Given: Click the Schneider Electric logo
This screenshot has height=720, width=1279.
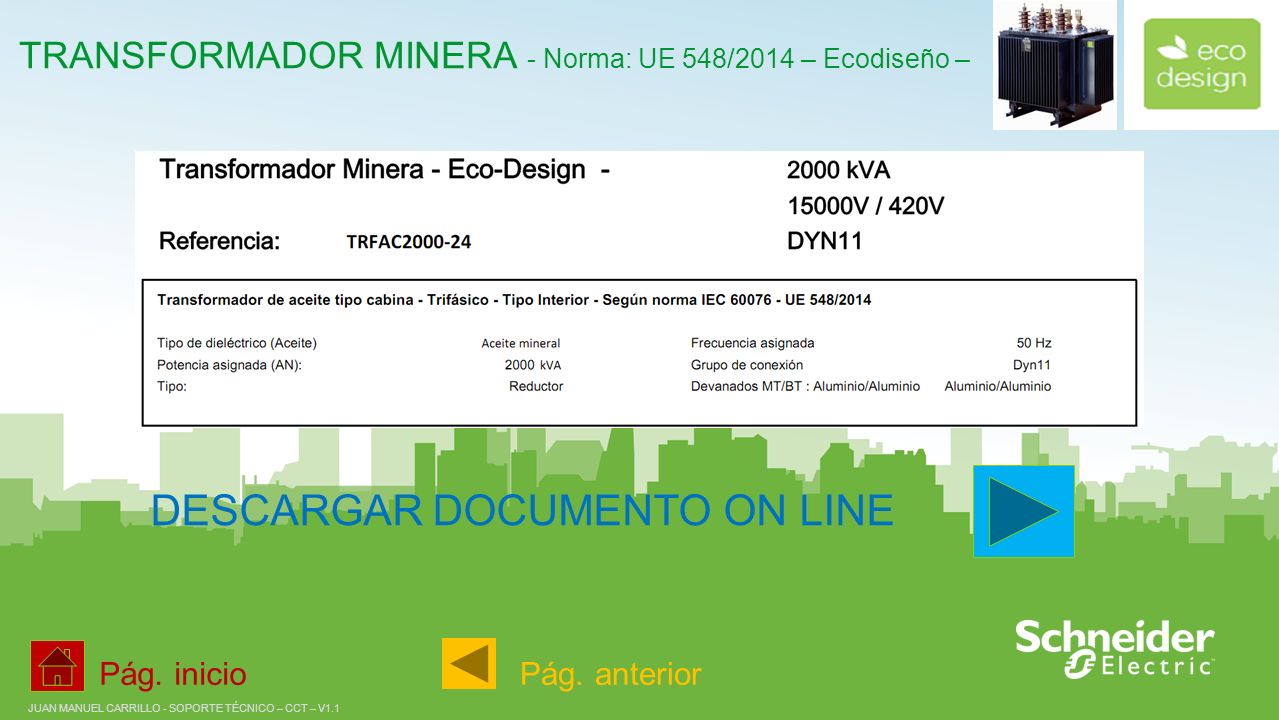Looking at the screenshot, I should tap(1115, 649).
